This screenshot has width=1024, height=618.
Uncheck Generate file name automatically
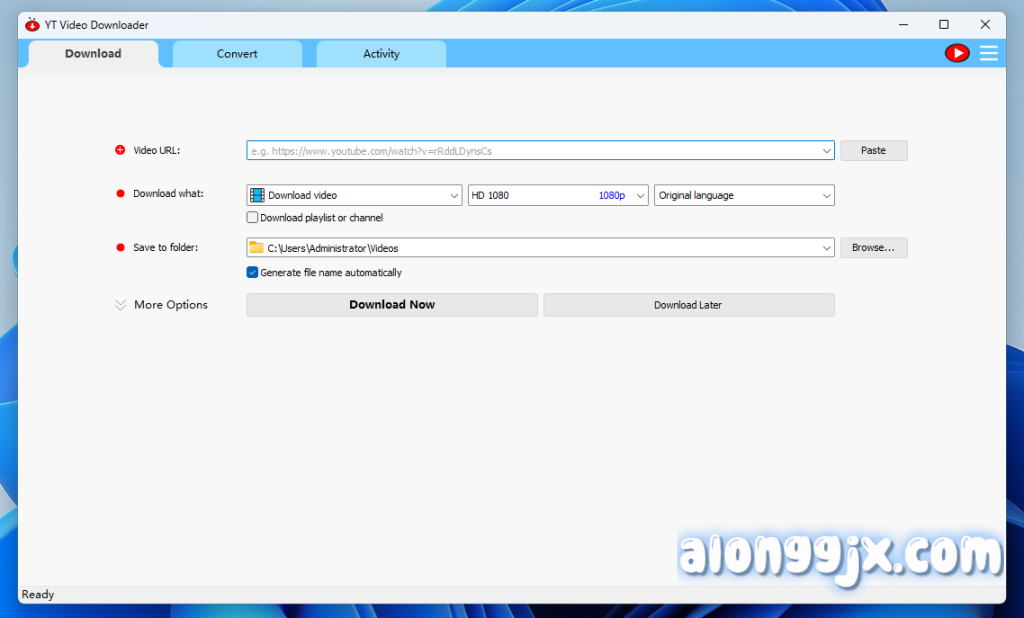pos(252,272)
